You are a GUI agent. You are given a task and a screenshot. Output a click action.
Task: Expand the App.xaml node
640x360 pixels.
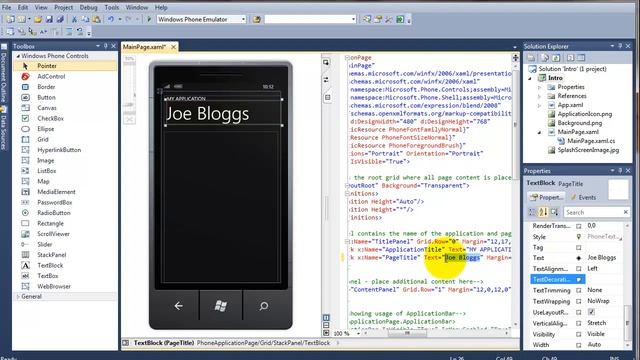[539, 105]
